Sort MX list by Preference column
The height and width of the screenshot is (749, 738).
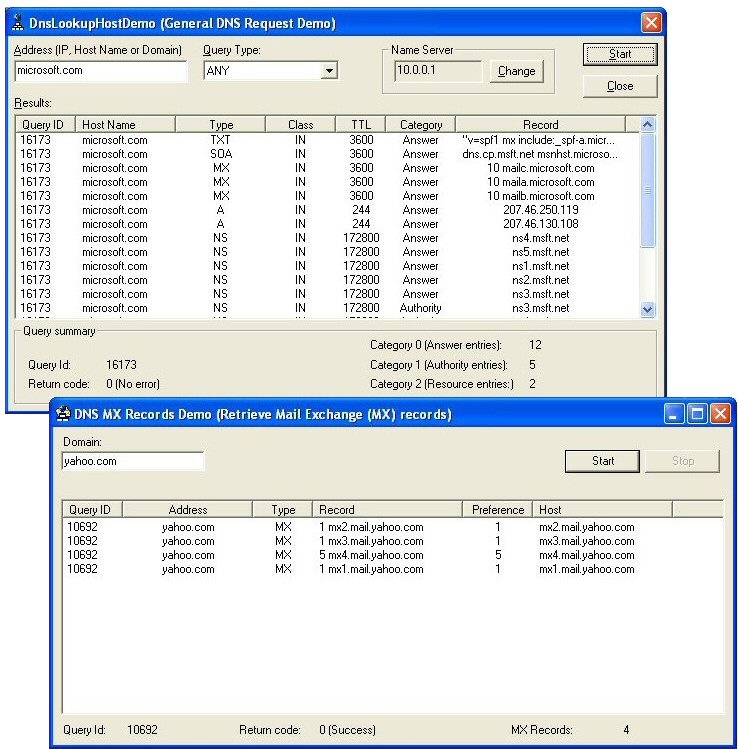497,510
